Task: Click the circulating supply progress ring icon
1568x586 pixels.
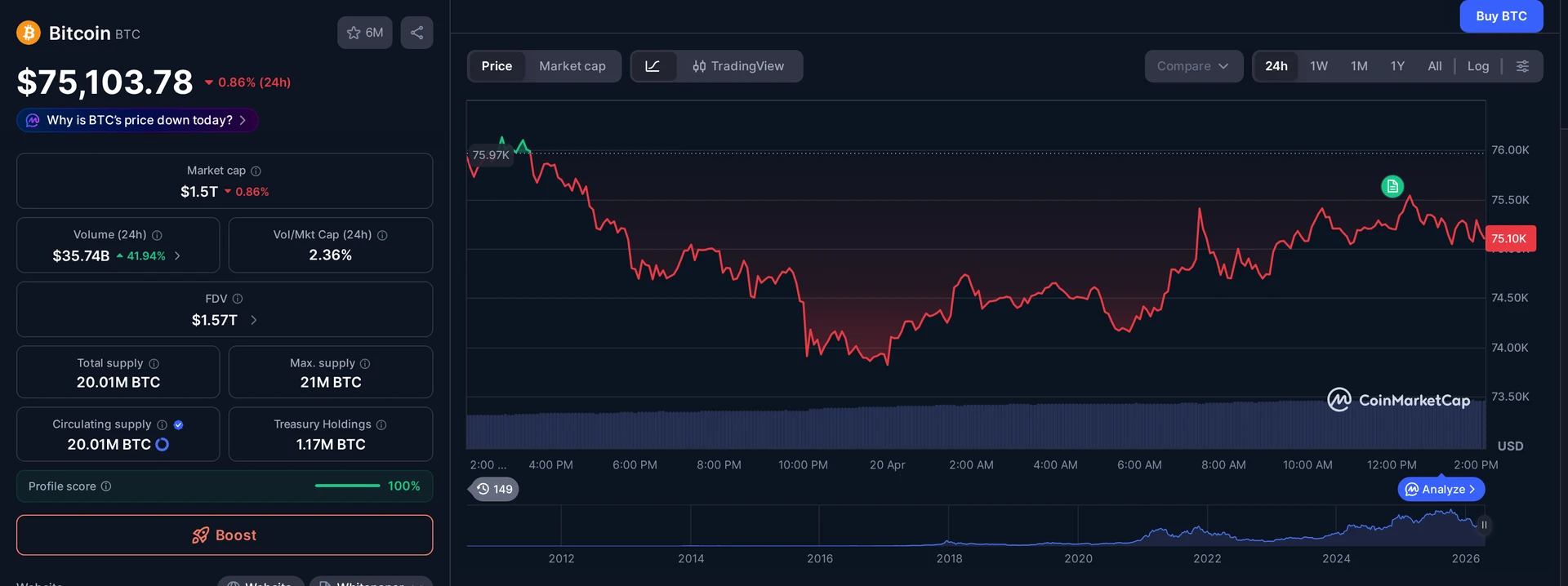Action: pyautogui.click(x=162, y=444)
